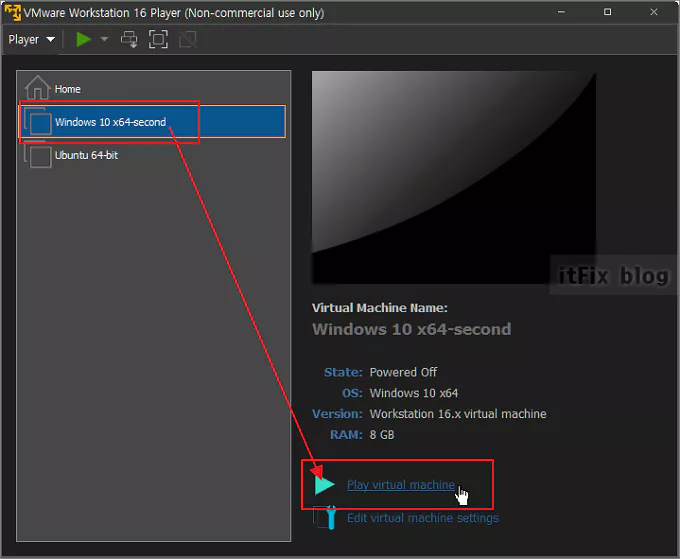Click the Home house icon
This screenshot has width=680, height=559.
37,88
